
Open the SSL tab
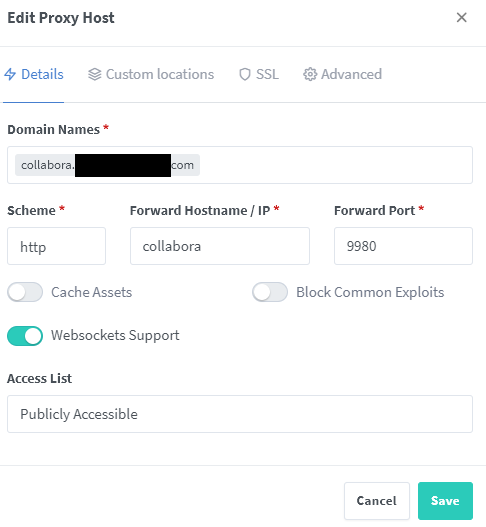(x=258, y=74)
